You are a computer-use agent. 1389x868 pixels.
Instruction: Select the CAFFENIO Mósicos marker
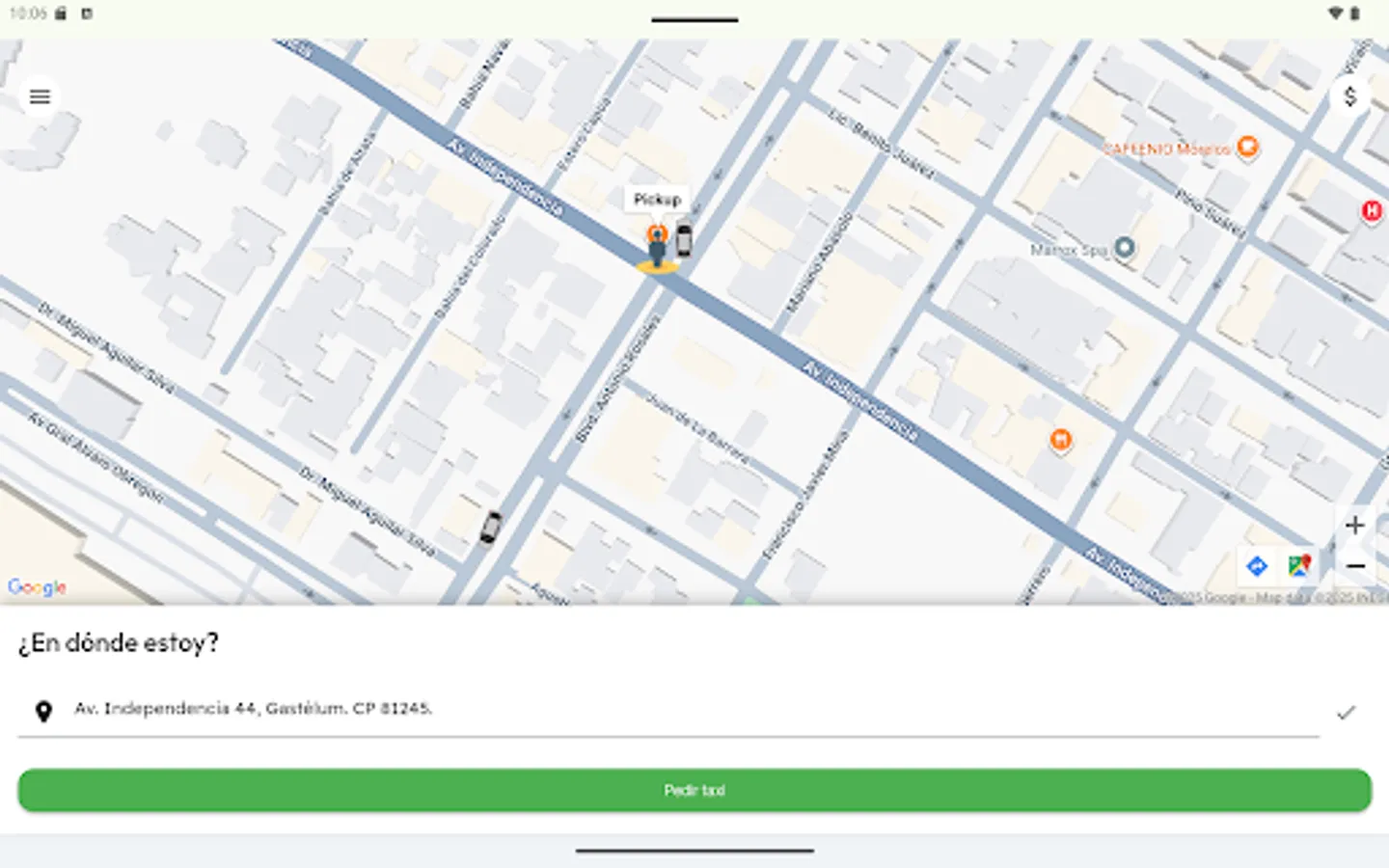point(1249,148)
